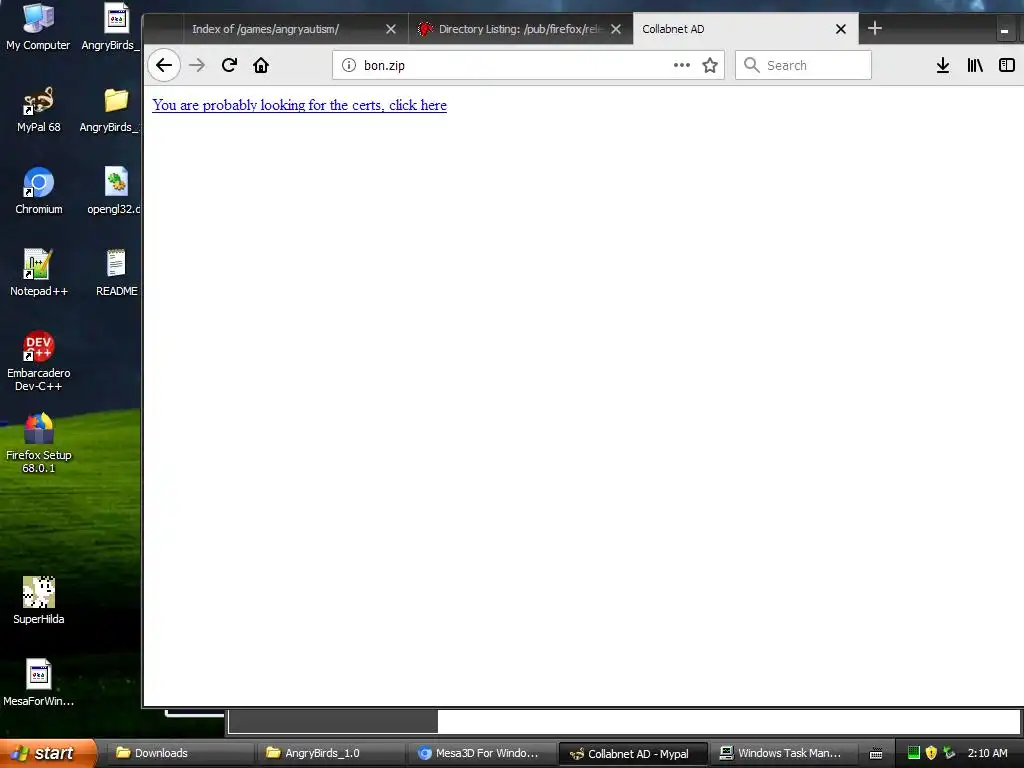Switch to Downloads taskbar window
Image resolution: width=1024 pixels, height=768 pixels.
[180, 753]
